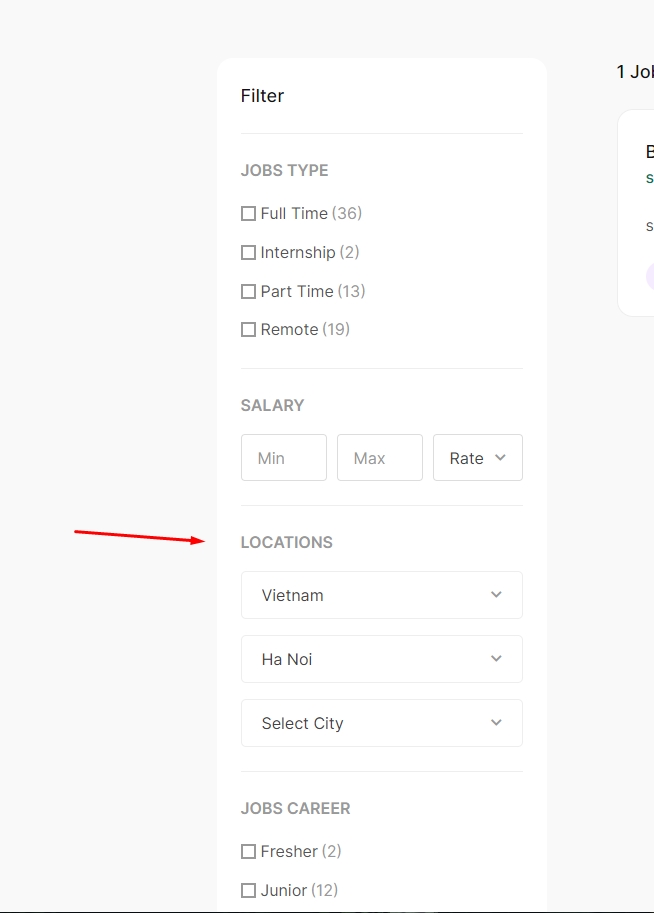Click the chevron arrow beside Ha Noi

click(496, 659)
